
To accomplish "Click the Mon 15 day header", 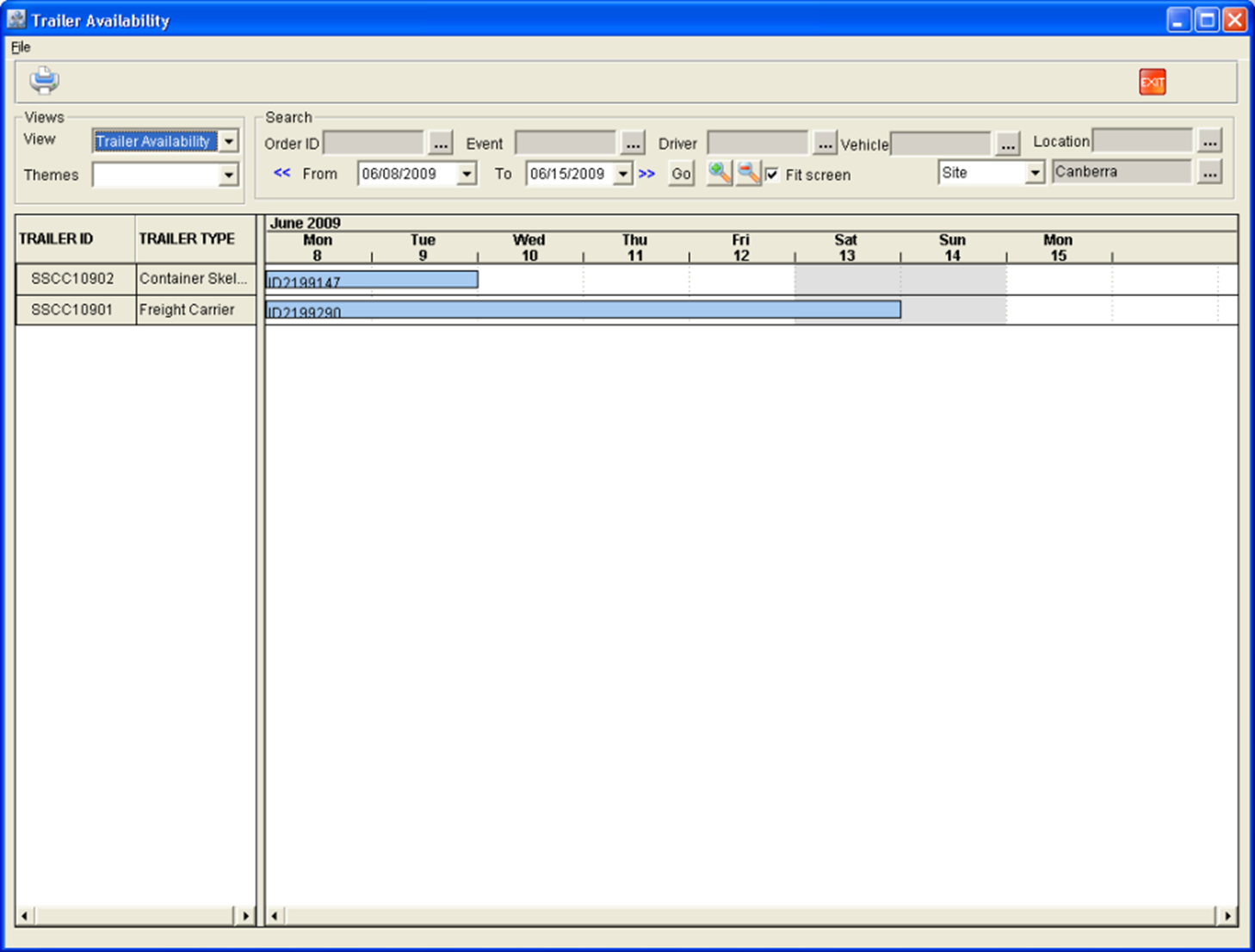I will (x=1059, y=248).
